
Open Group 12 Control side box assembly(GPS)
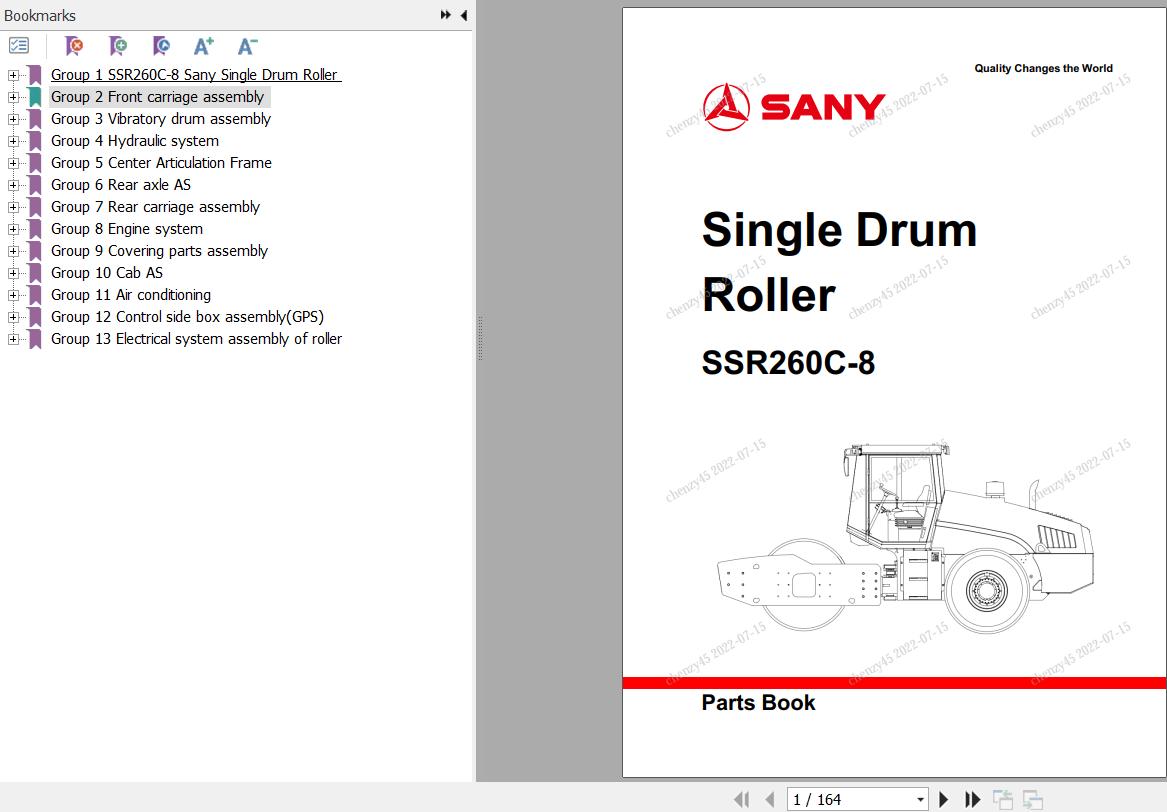tap(188, 316)
